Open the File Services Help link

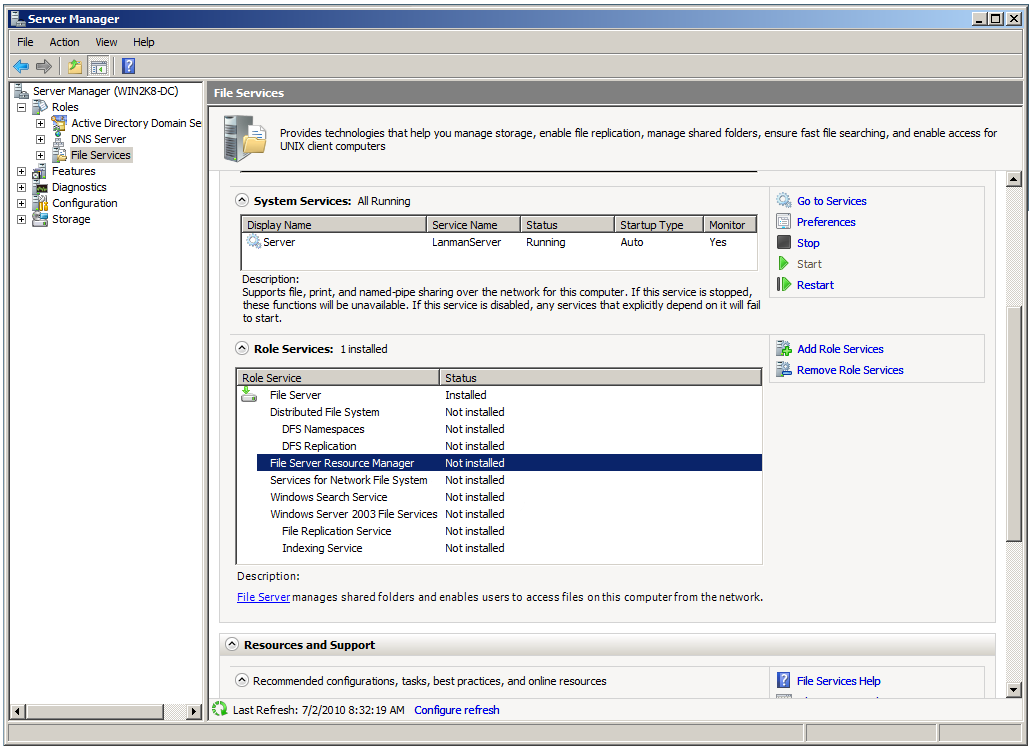tap(838, 681)
